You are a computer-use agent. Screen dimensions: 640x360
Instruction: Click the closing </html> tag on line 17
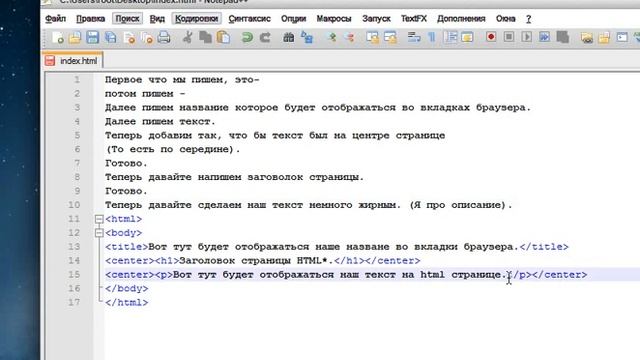(x=127, y=302)
